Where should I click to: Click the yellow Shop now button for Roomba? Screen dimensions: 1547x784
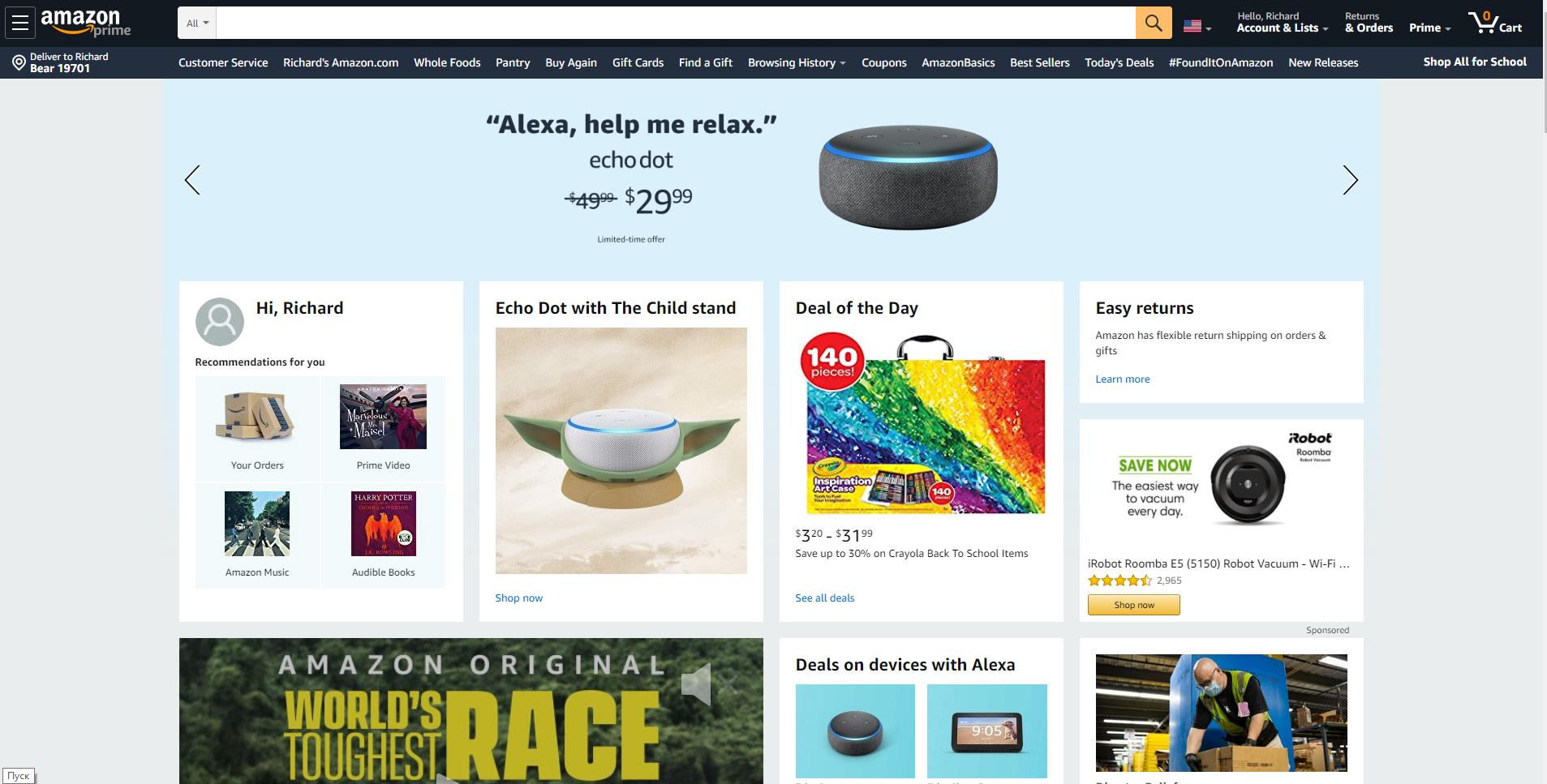pos(1133,605)
